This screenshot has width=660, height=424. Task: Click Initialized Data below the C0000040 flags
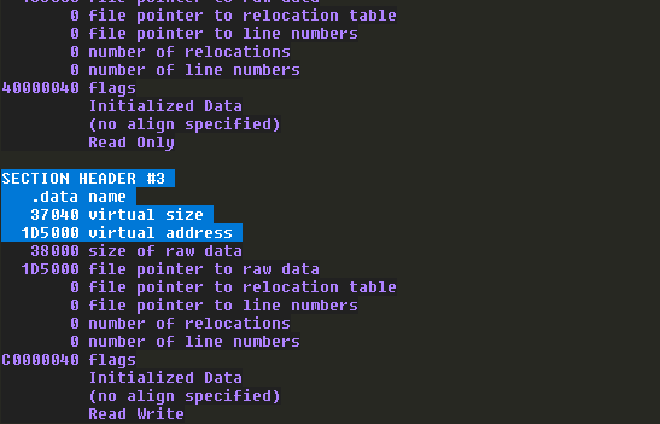pos(165,378)
